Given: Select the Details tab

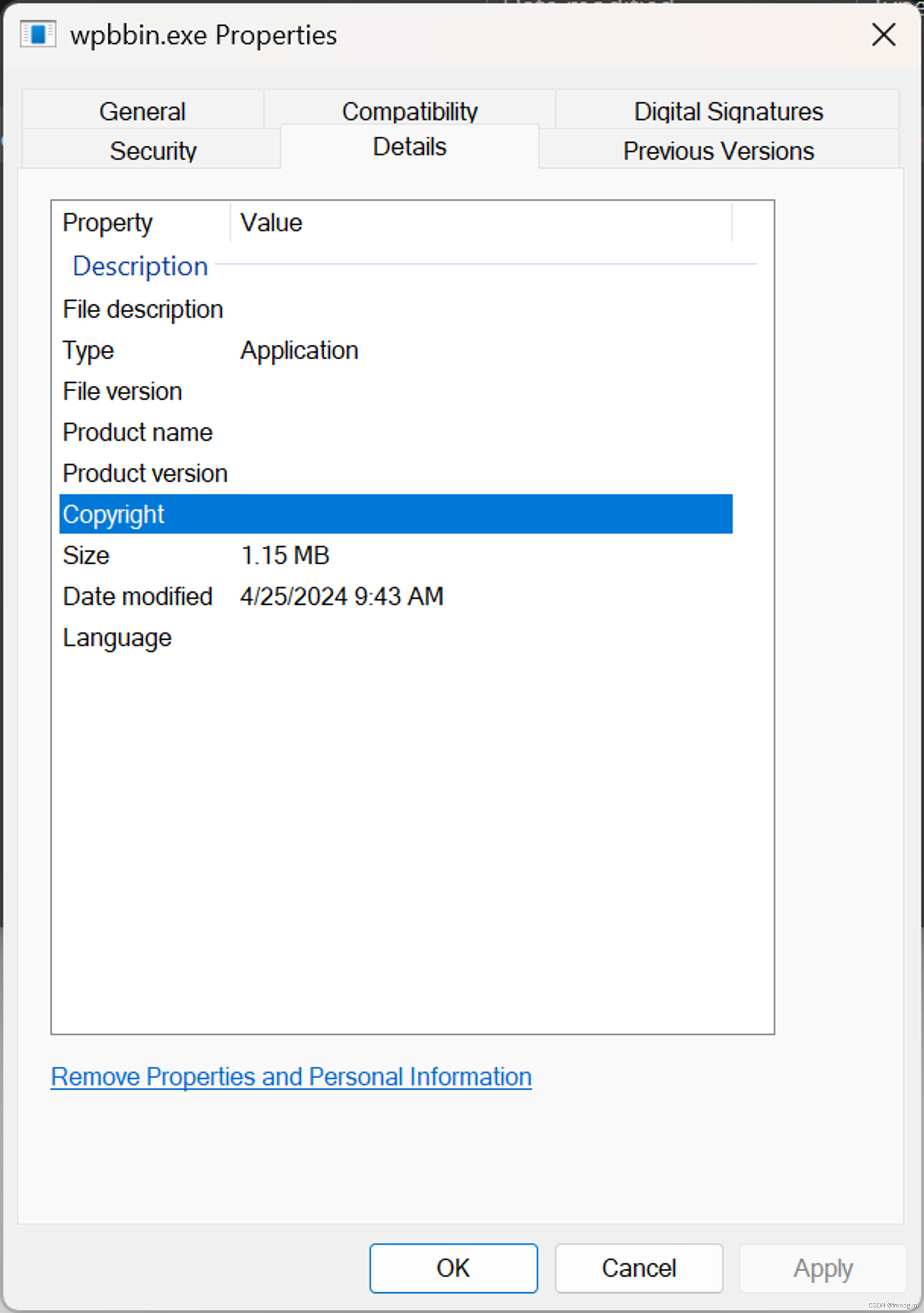Looking at the screenshot, I should [409, 146].
